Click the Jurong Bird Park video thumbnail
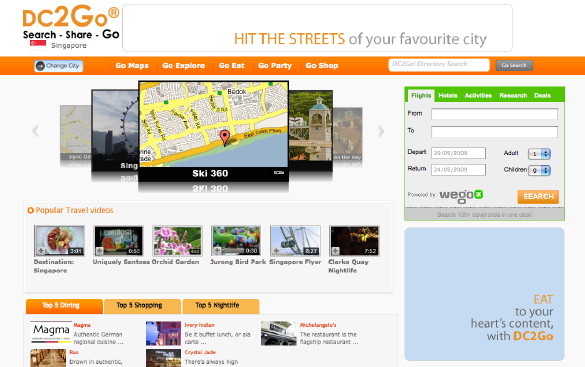The width and height of the screenshot is (585, 367). pos(236,241)
